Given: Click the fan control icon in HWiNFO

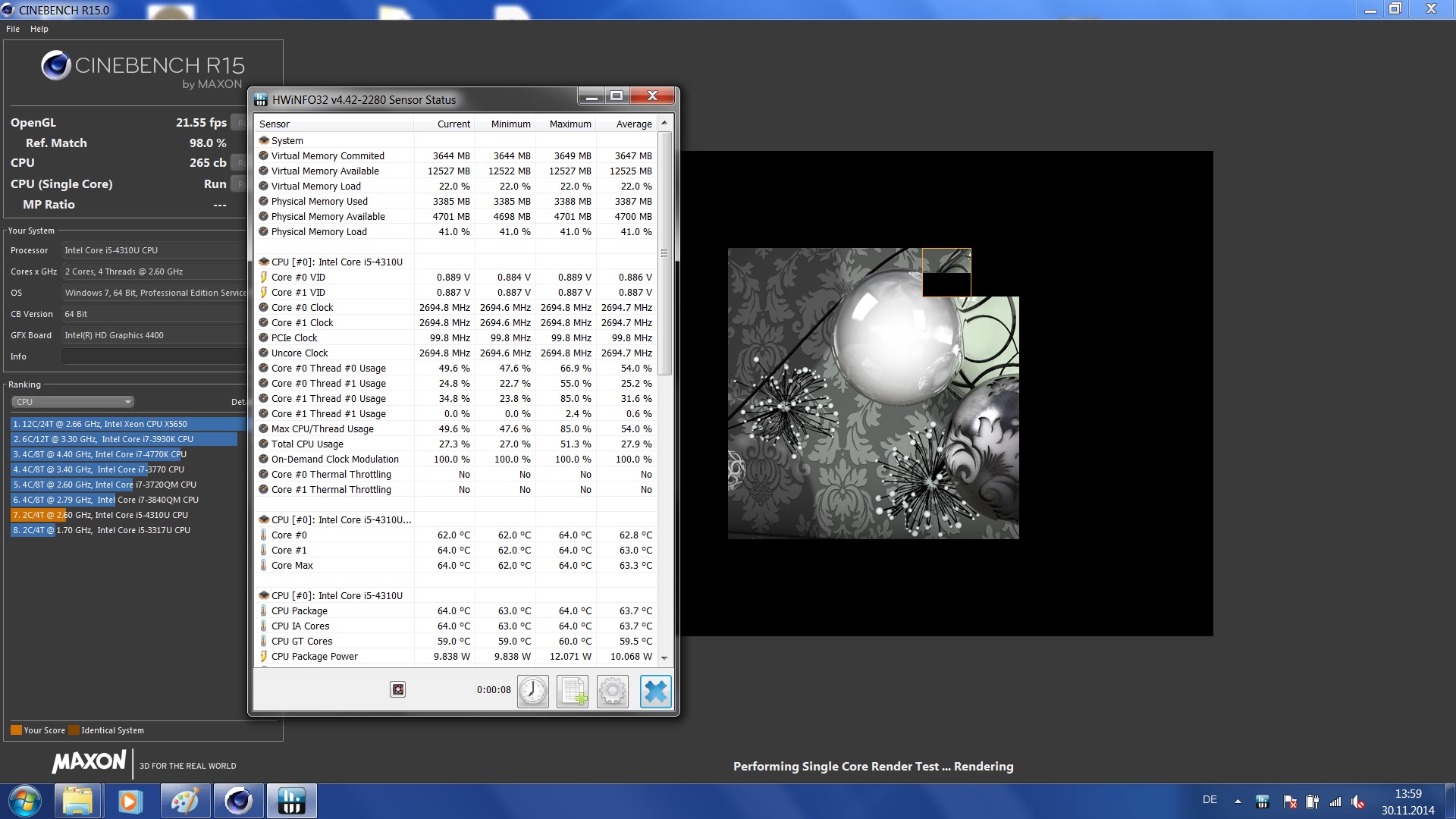Looking at the screenshot, I should (x=397, y=689).
